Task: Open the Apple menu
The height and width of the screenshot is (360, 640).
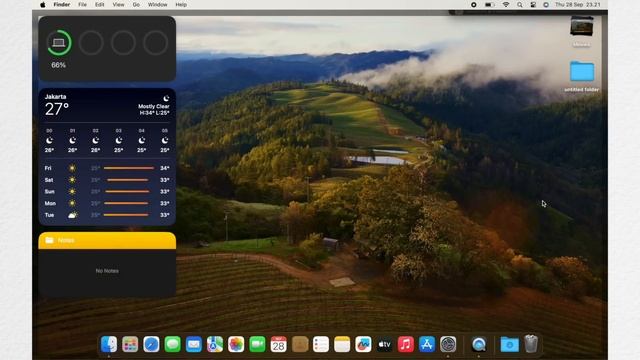Action: [43, 5]
